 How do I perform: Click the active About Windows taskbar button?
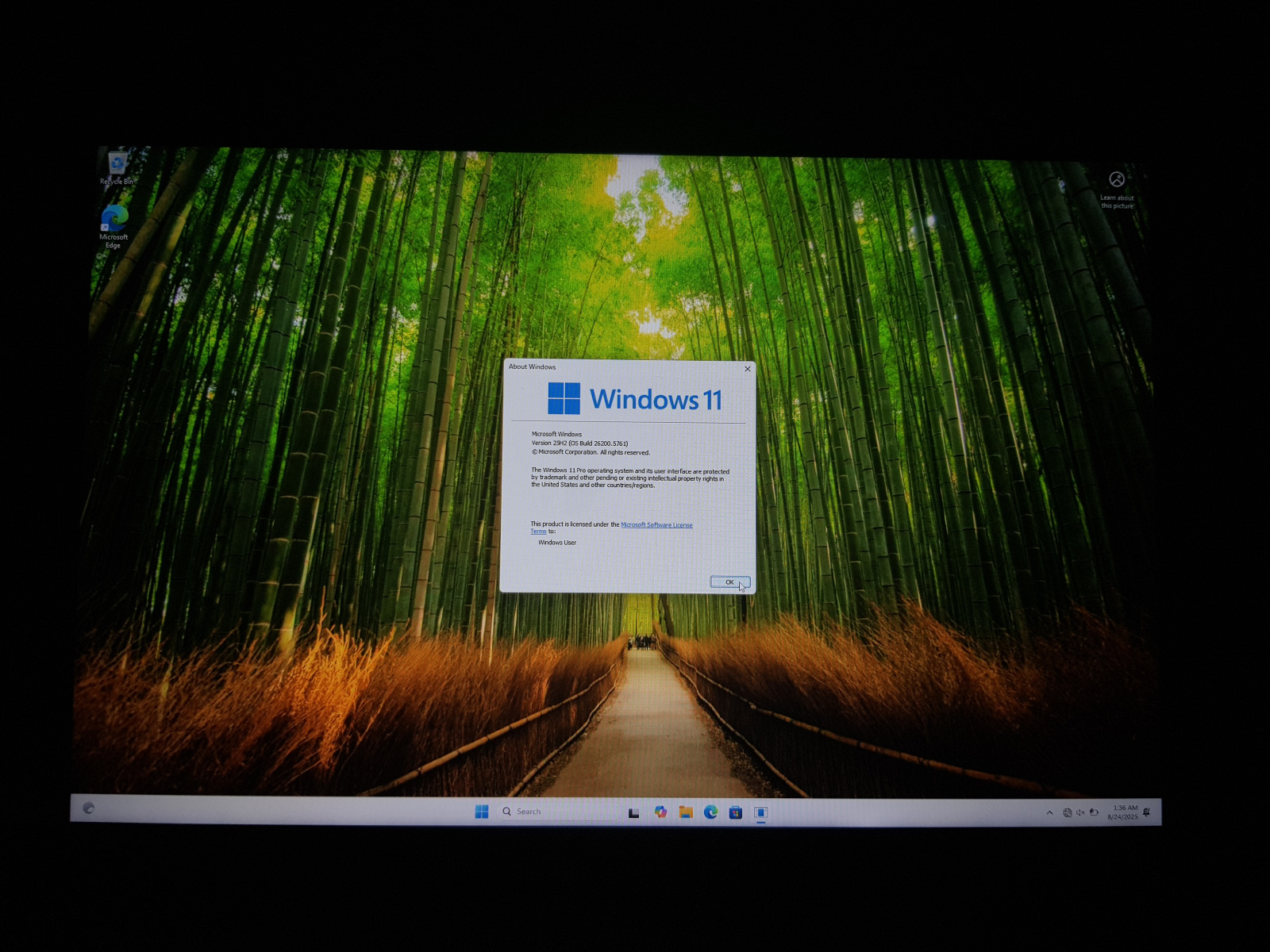click(x=760, y=812)
